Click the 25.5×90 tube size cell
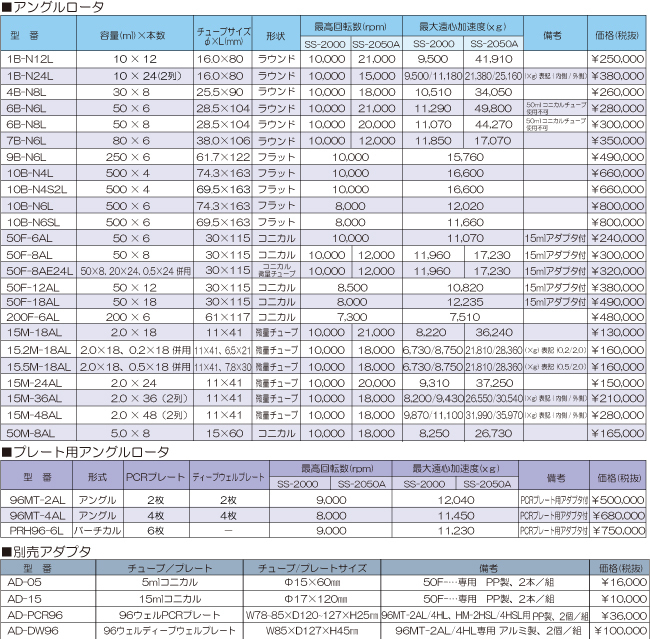 (x=220, y=92)
